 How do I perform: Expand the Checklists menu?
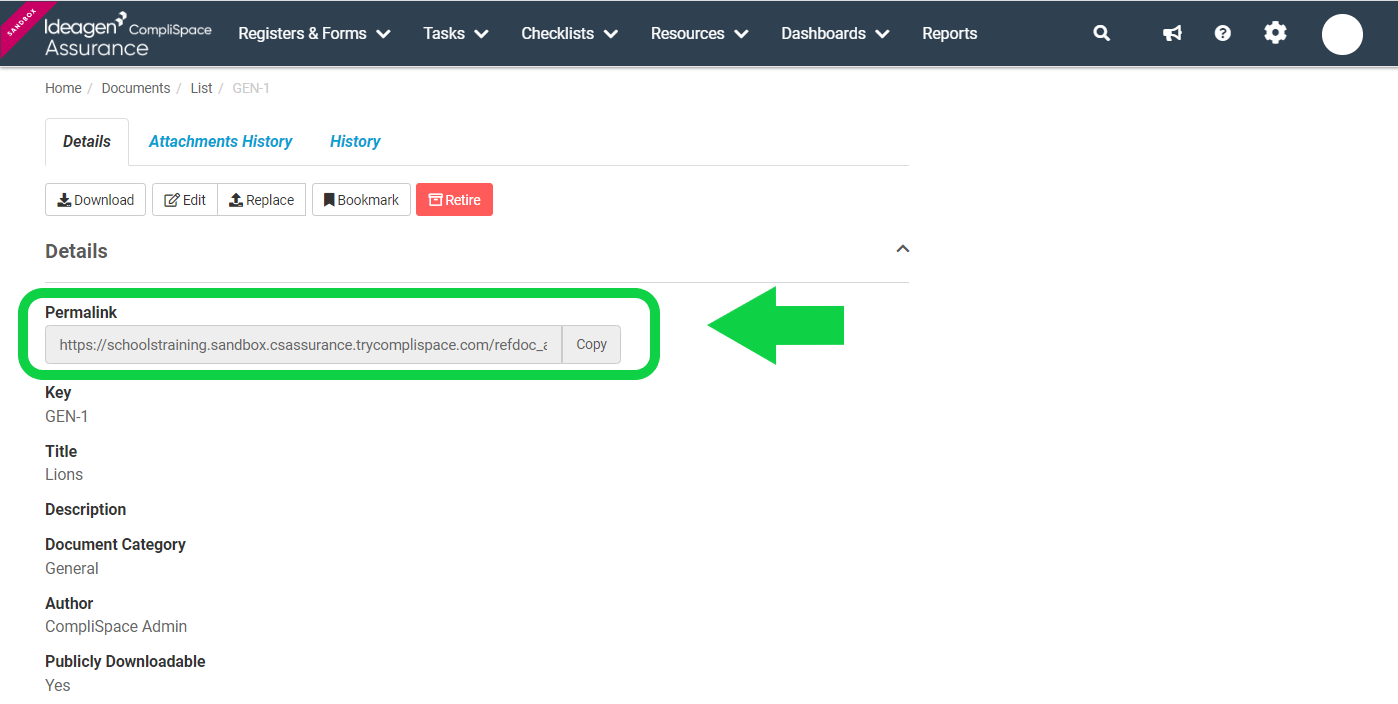point(570,33)
